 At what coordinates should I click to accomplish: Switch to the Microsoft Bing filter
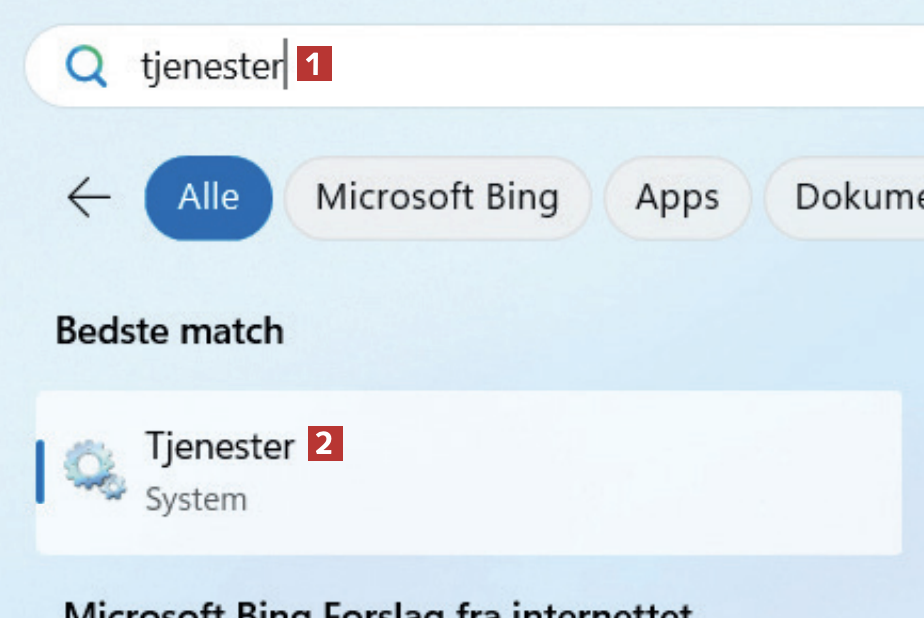coord(437,198)
